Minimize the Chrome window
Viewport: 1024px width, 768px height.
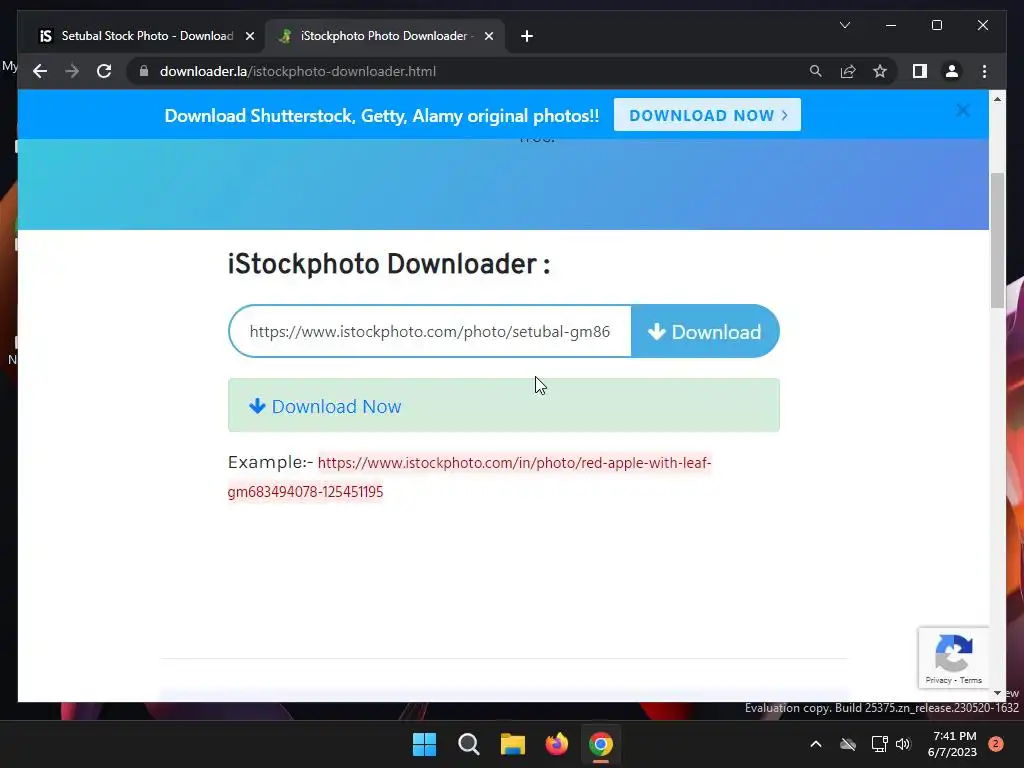pos(891,25)
